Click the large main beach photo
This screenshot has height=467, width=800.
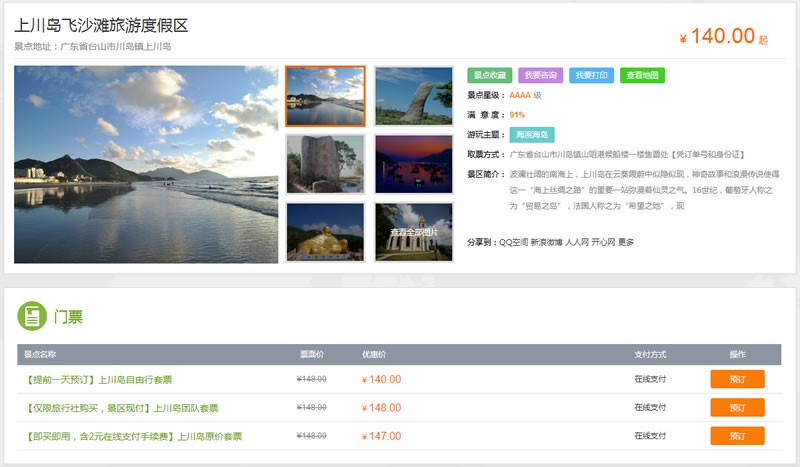146,164
